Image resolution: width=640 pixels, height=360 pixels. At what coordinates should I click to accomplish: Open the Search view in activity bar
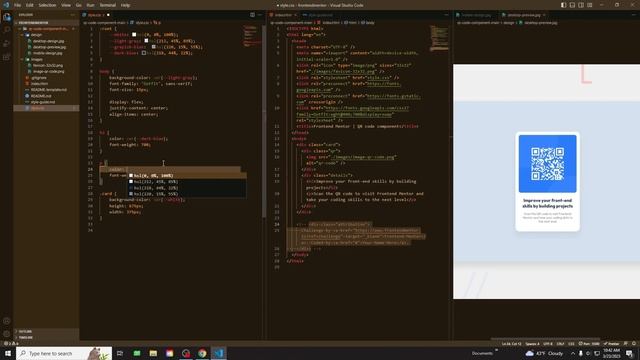(7, 30)
